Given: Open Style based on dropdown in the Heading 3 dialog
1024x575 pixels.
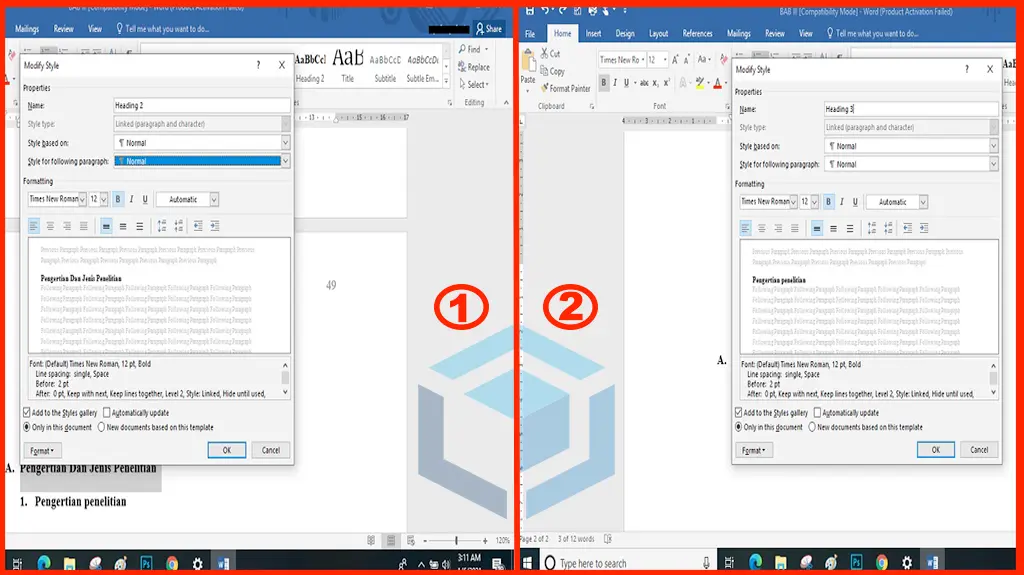Looking at the screenshot, I should pyautogui.click(x=993, y=146).
